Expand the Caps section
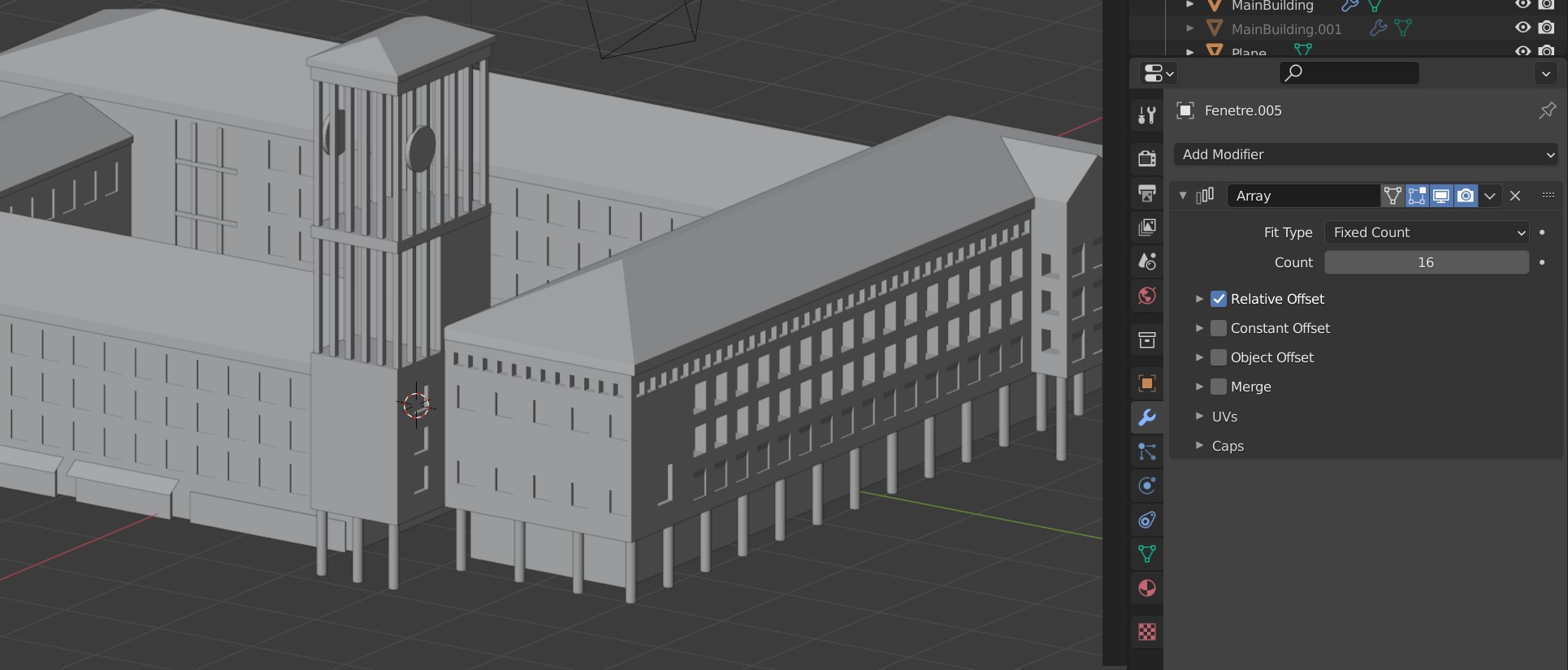Screen dimensions: 1568x670 [x=1199, y=445]
